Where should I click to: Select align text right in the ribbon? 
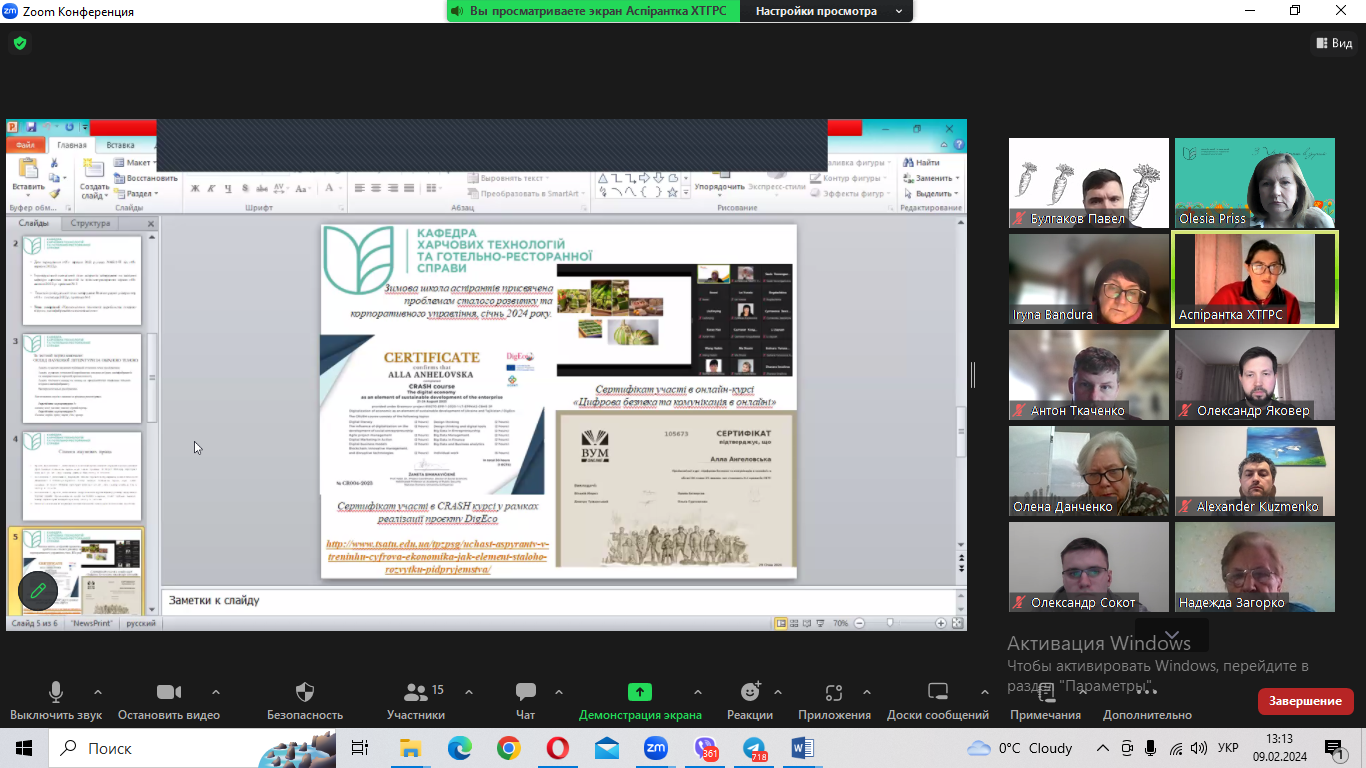[x=395, y=188]
